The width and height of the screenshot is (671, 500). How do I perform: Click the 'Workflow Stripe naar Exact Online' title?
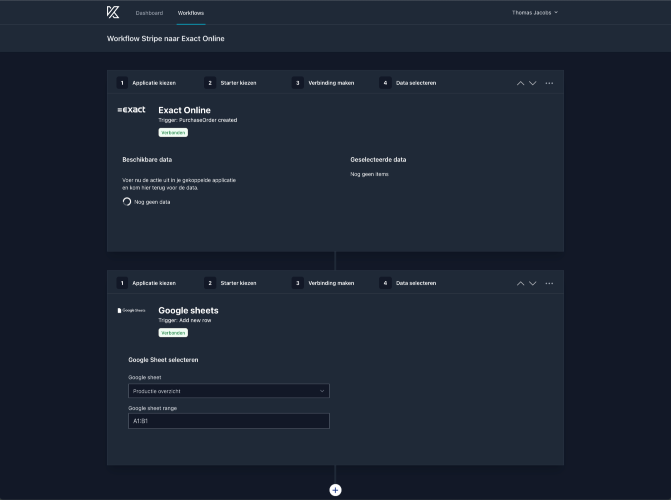166,39
